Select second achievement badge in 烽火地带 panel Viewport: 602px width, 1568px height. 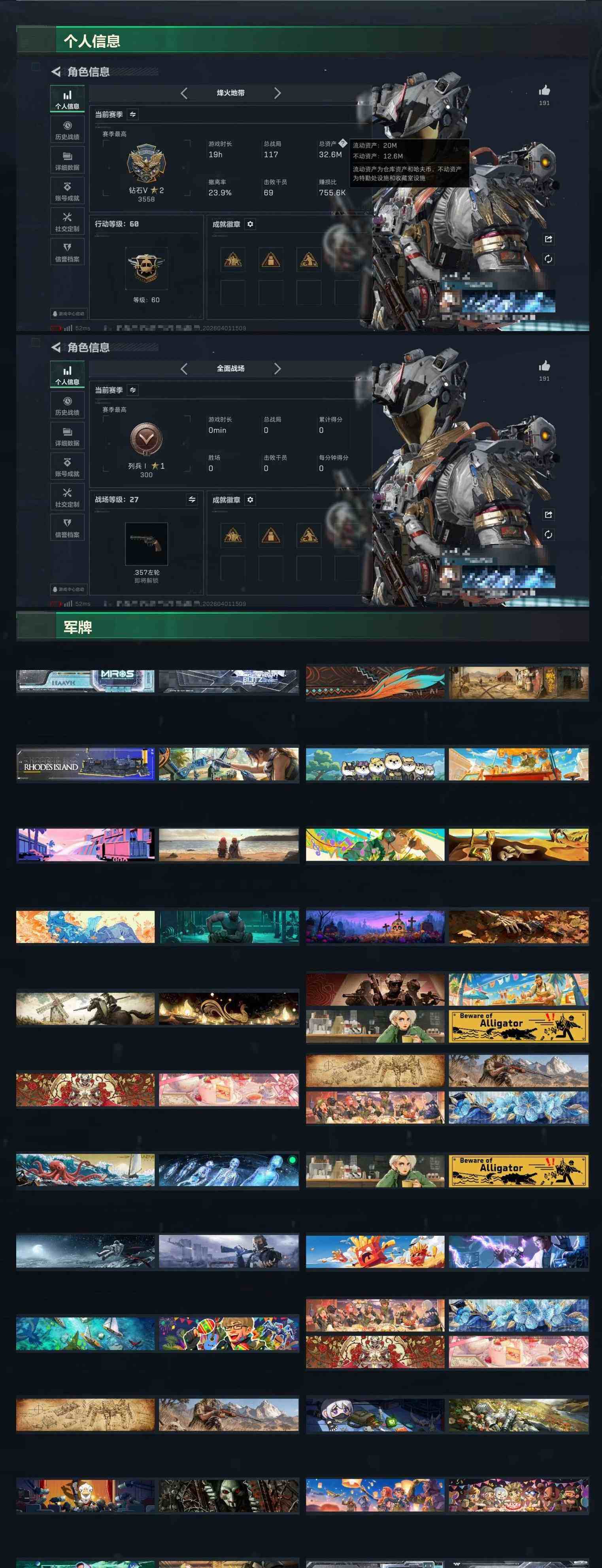(270, 261)
